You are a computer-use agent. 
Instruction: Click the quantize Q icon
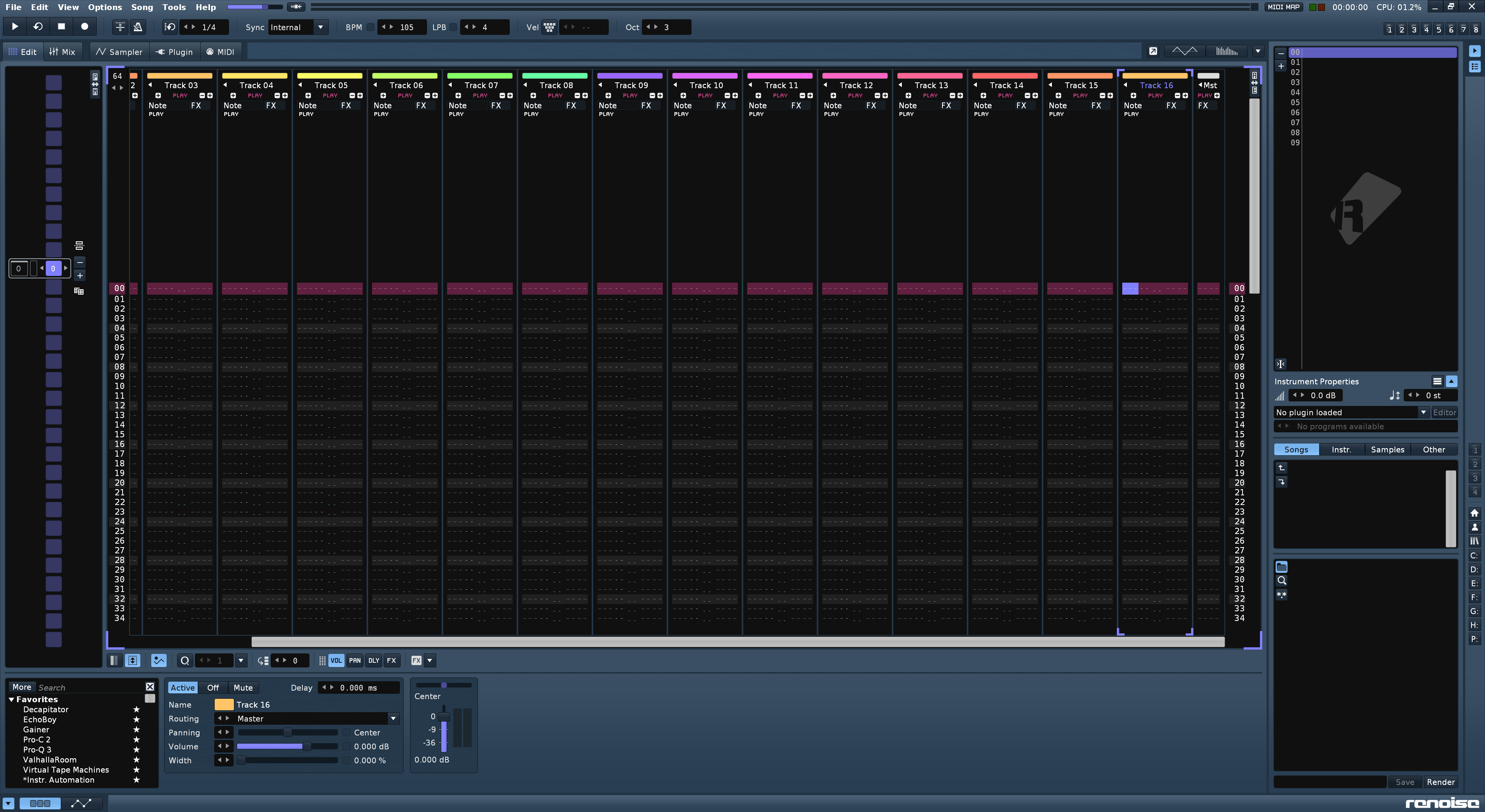[184, 660]
